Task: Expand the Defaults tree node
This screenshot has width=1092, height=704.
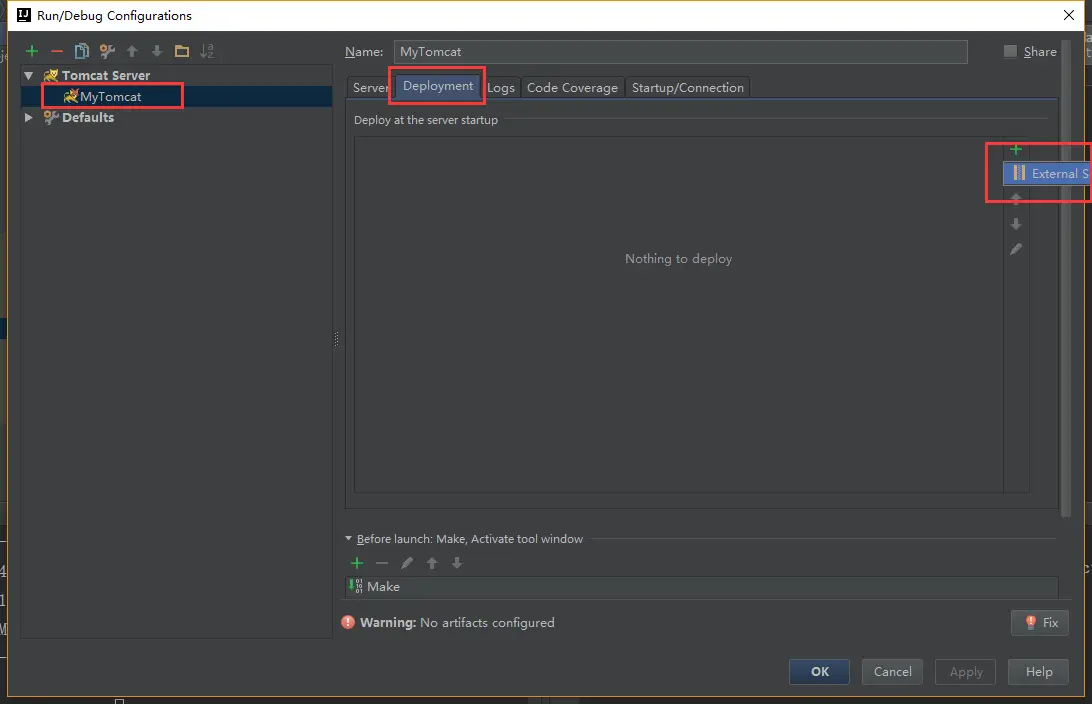Action: [29, 118]
